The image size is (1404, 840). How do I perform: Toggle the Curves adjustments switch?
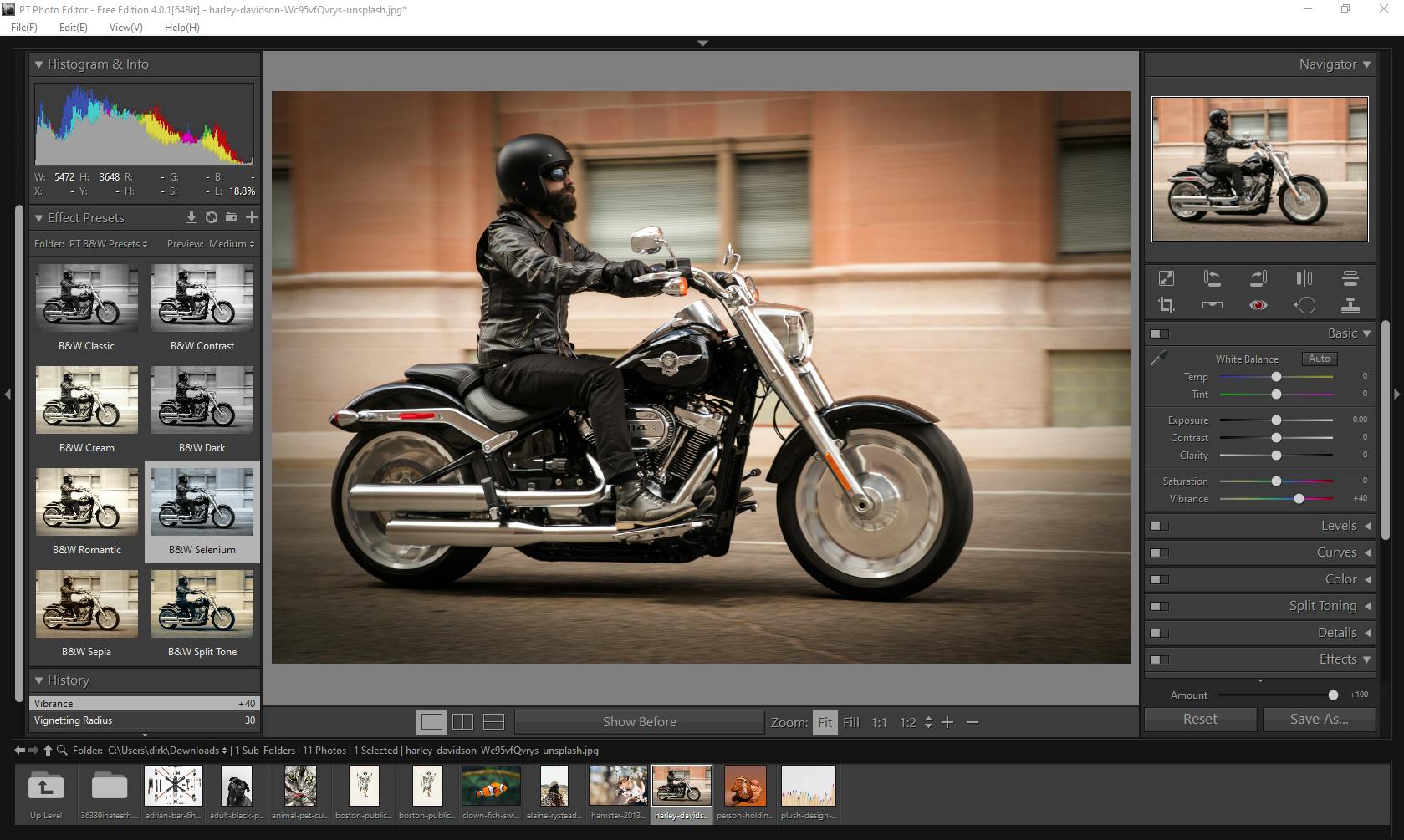[x=1159, y=552]
